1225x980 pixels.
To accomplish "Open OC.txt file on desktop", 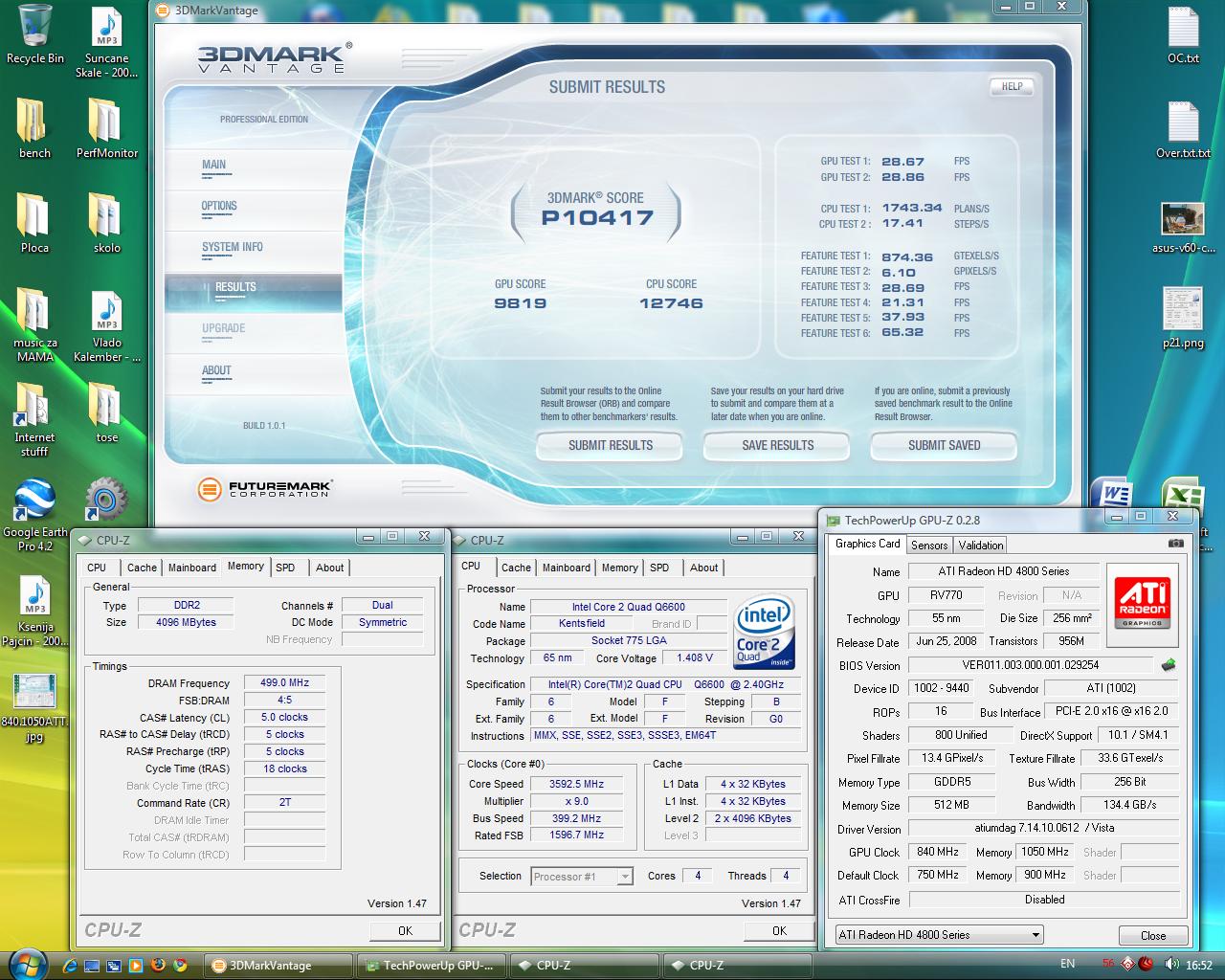I will pos(1183,34).
